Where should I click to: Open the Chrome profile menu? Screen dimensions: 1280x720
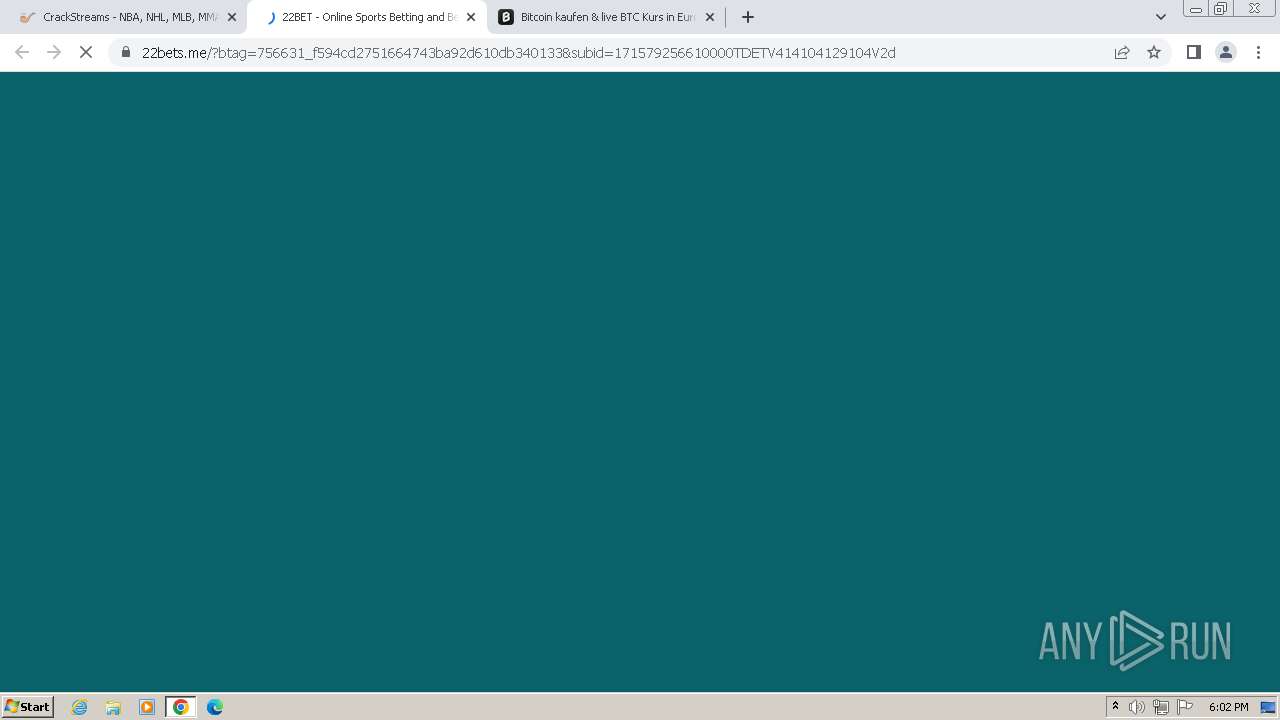(1226, 52)
